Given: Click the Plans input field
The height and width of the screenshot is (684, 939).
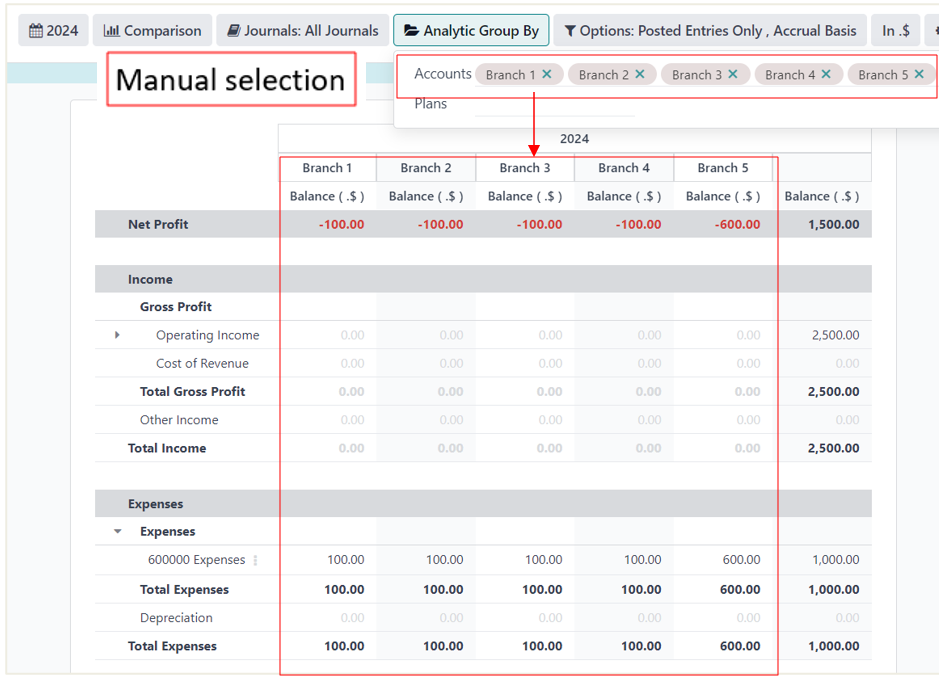Looking at the screenshot, I should (x=555, y=105).
